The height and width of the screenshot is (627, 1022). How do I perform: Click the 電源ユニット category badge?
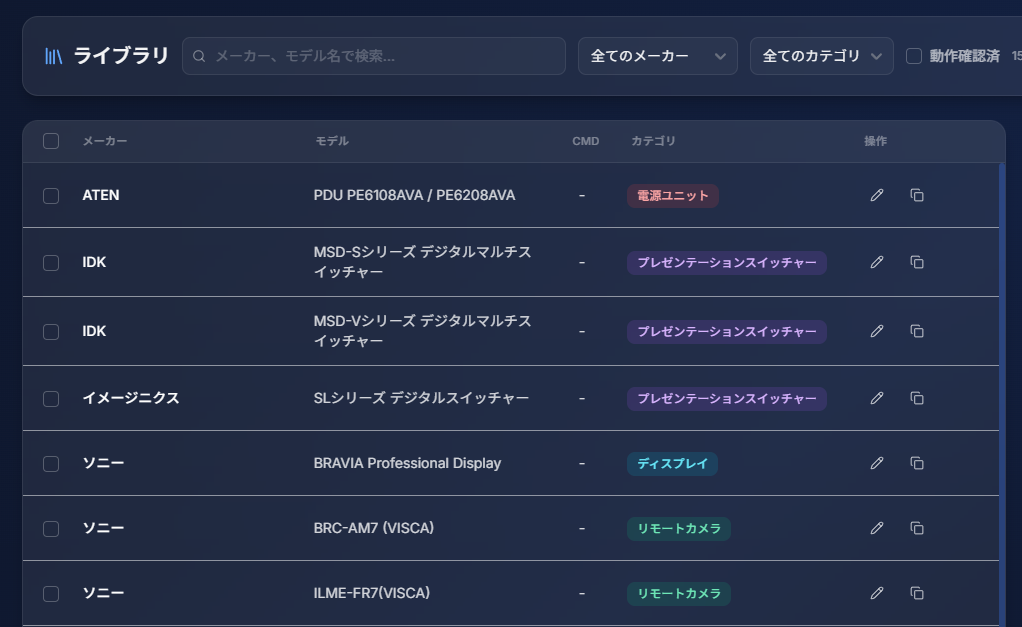coord(673,196)
